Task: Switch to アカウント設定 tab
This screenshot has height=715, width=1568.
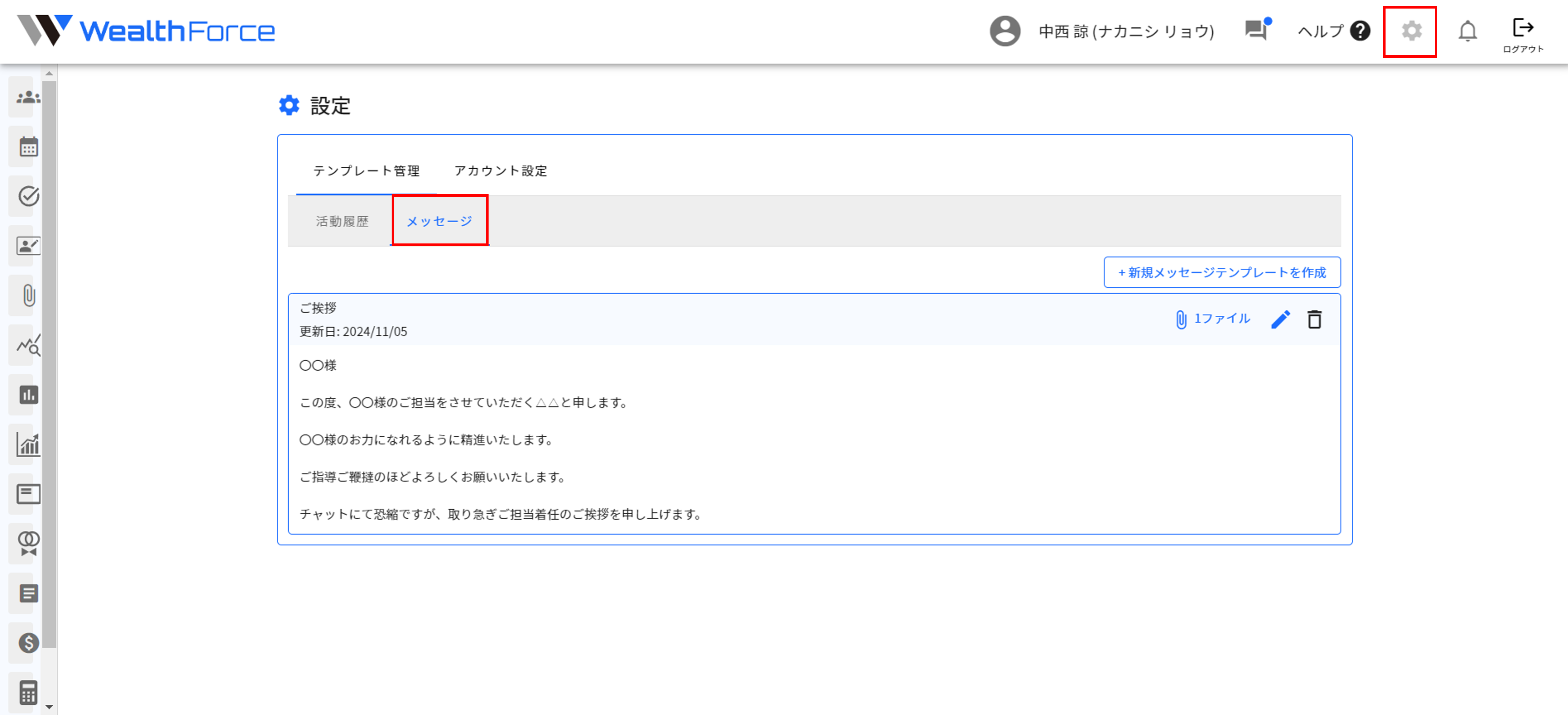Action: point(500,171)
